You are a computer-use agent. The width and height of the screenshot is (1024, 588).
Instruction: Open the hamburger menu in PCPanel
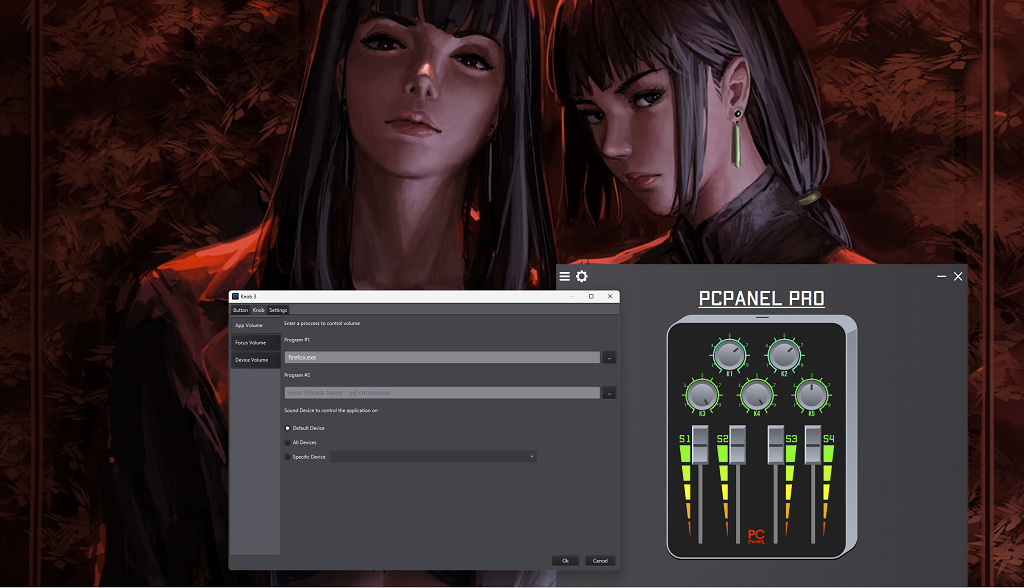(x=565, y=277)
